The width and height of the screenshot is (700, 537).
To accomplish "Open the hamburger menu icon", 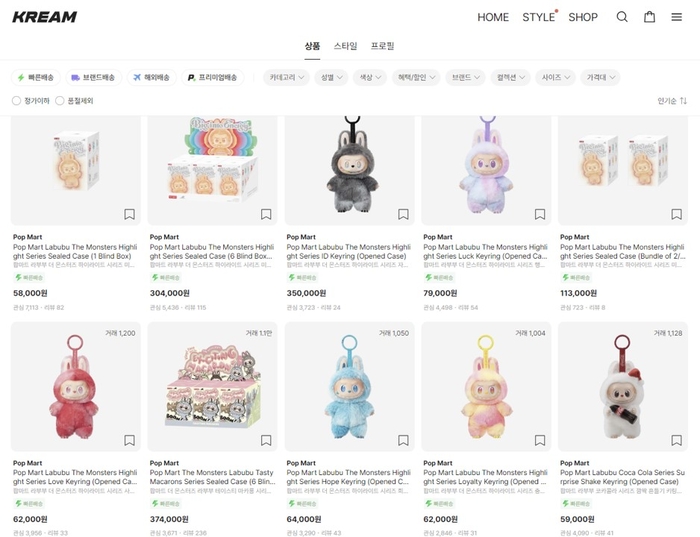I will point(677,17).
